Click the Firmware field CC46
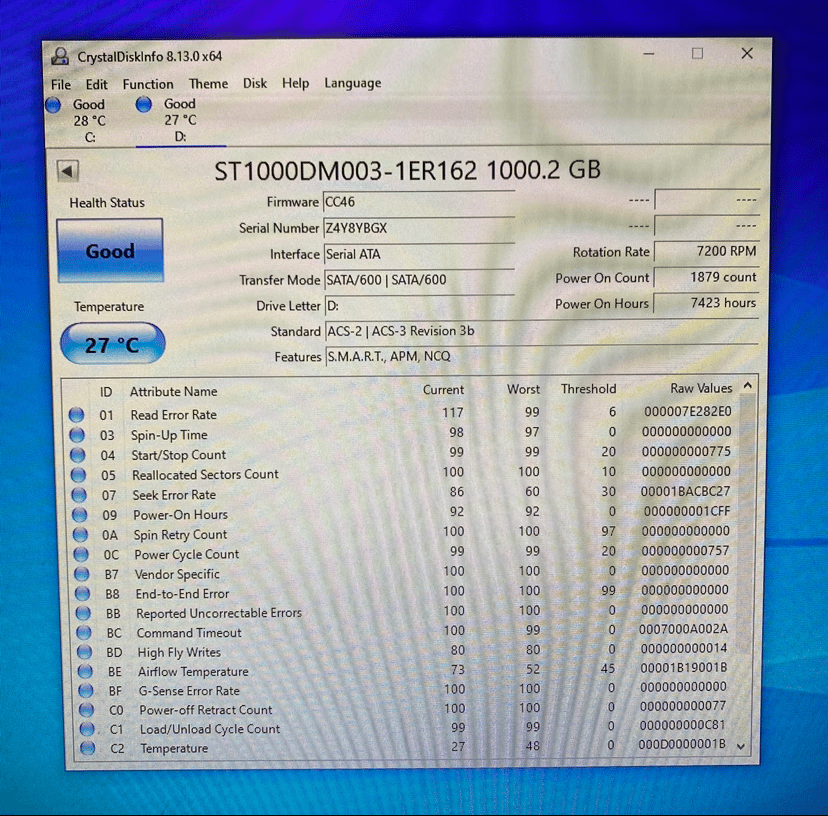Viewport: 828px width, 816px height. (419, 202)
